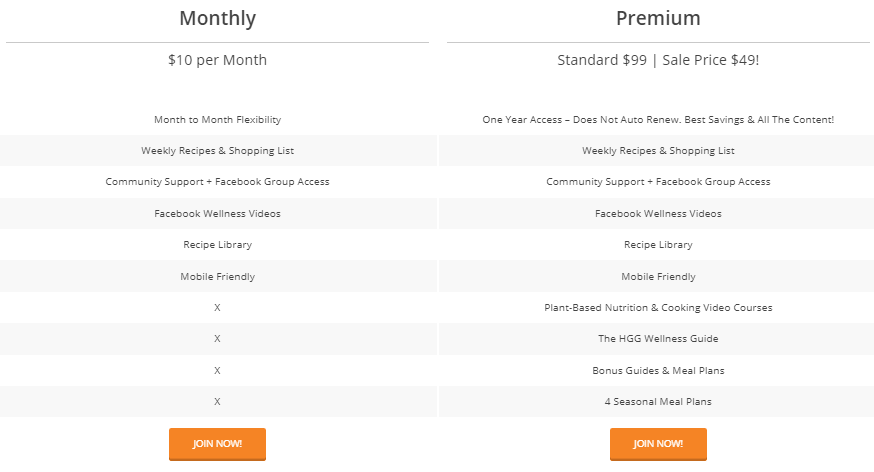The width and height of the screenshot is (874, 472).
Task: Click Bonus Guides & Meal Plans feature
Action: tap(658, 371)
